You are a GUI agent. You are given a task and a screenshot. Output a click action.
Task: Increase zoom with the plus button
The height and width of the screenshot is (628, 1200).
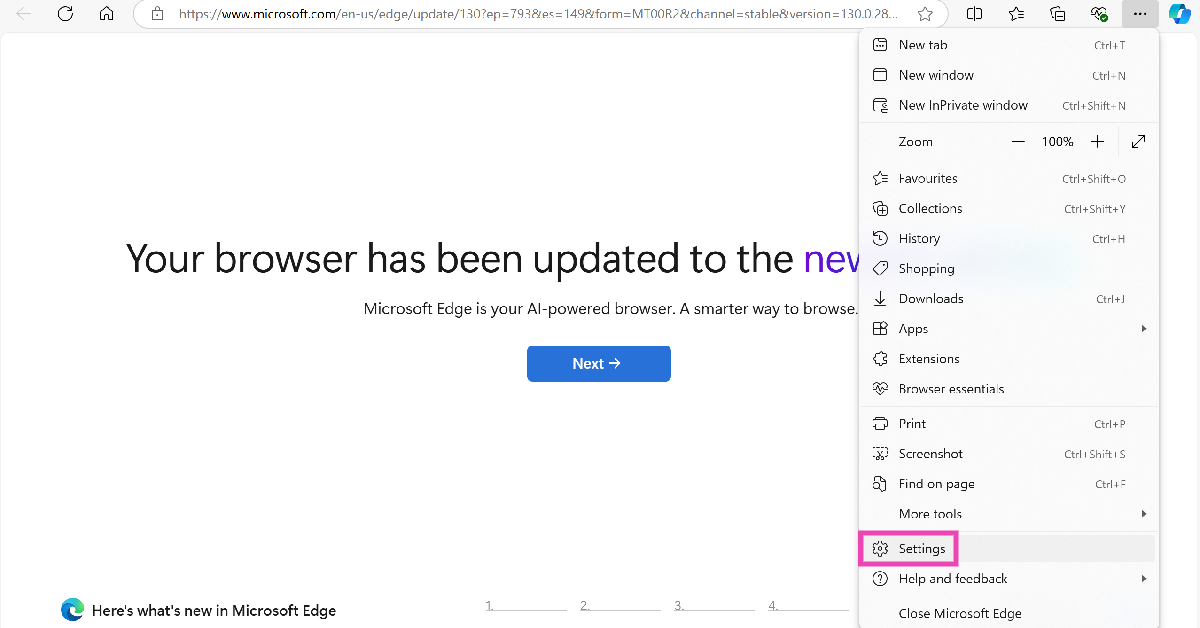(1097, 142)
